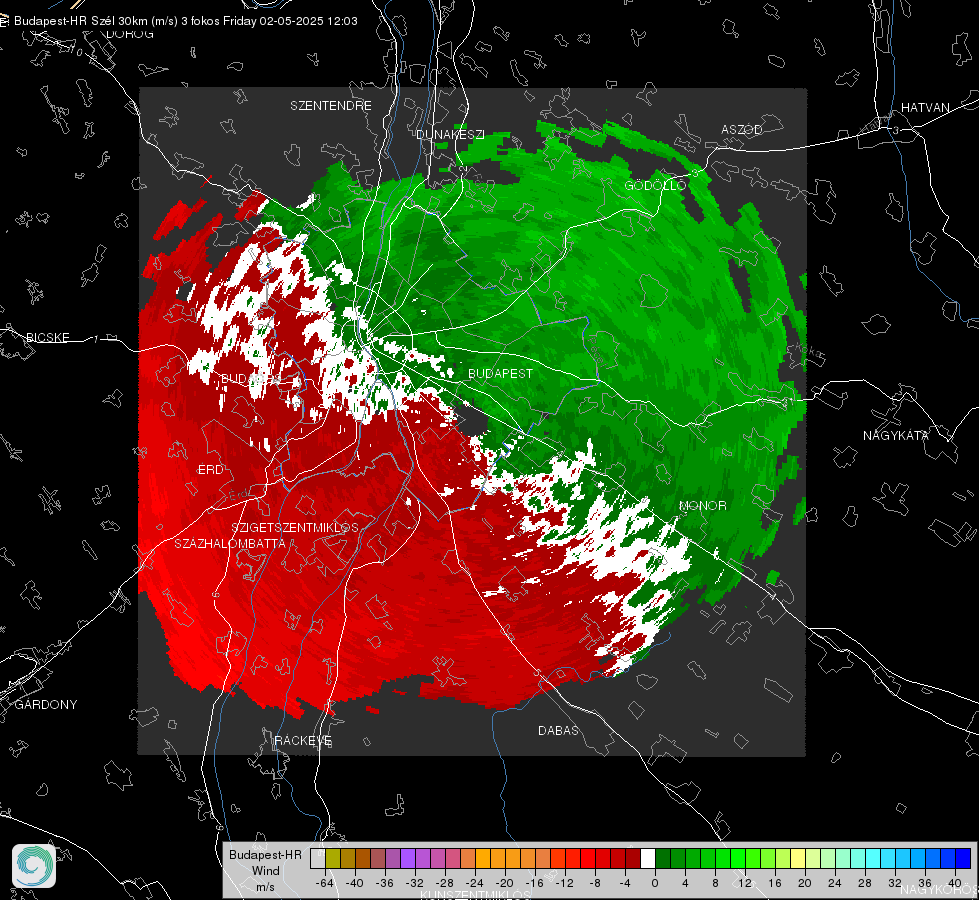979x900 pixels.
Task: Click the HATVAN label
Action: point(925,107)
